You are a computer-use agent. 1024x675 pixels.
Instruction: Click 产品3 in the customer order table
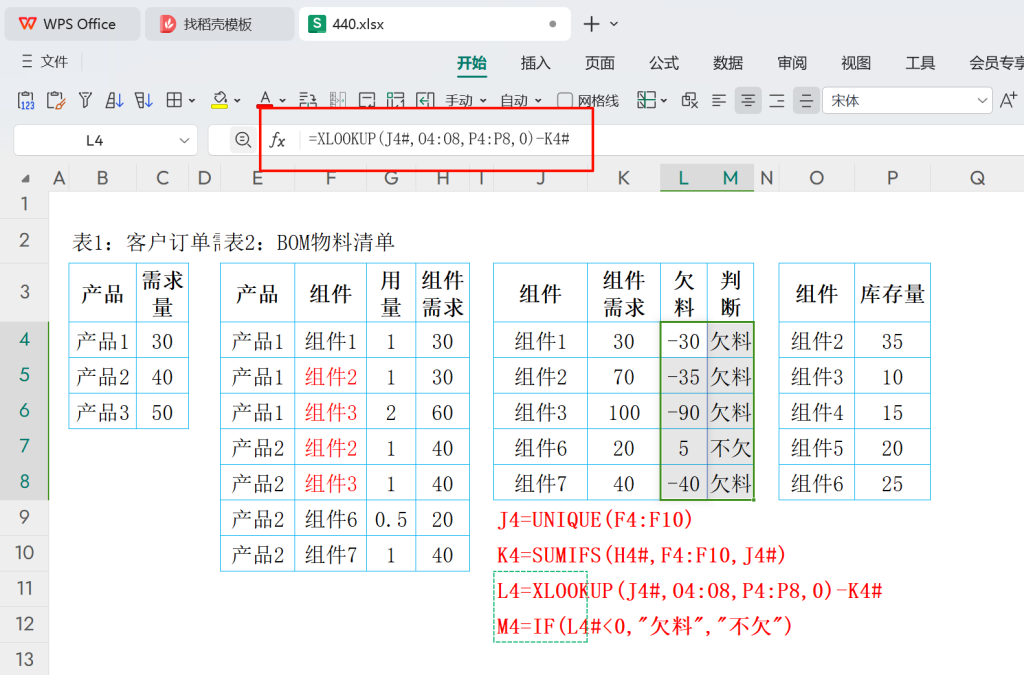tap(103, 413)
